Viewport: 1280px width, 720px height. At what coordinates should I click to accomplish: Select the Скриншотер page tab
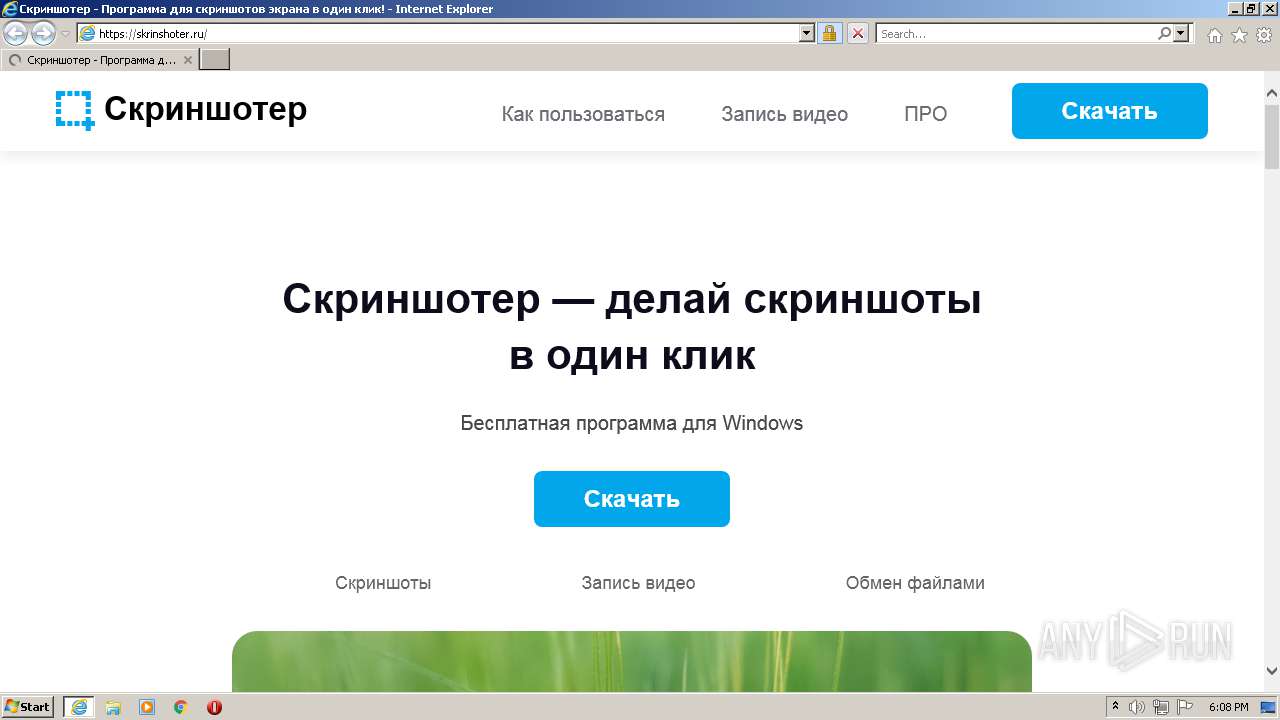coord(99,60)
